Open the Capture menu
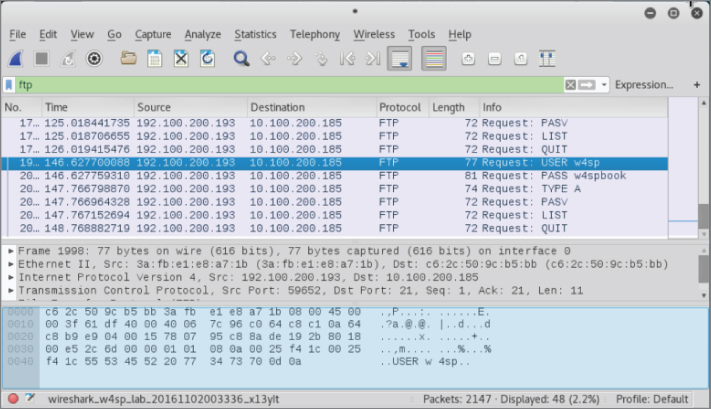The width and height of the screenshot is (711, 409). pos(153,34)
